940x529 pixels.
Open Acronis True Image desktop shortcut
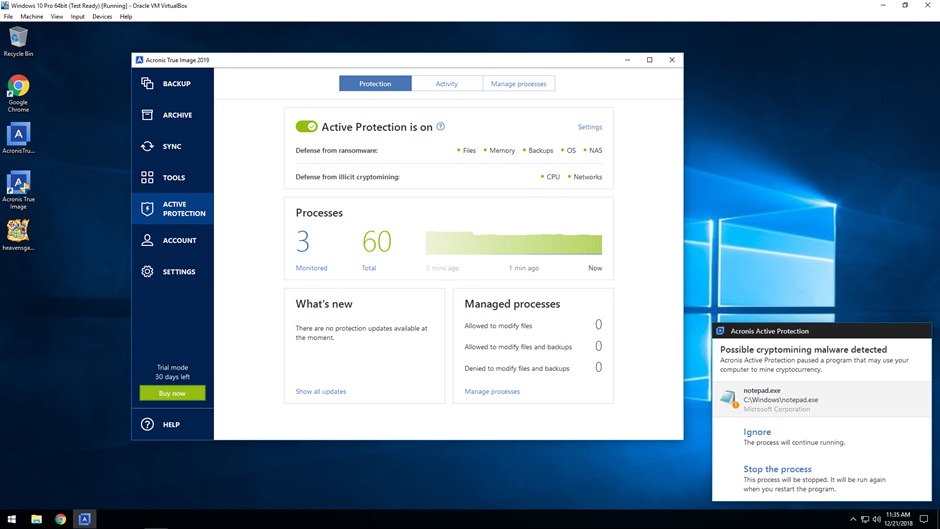click(x=18, y=191)
